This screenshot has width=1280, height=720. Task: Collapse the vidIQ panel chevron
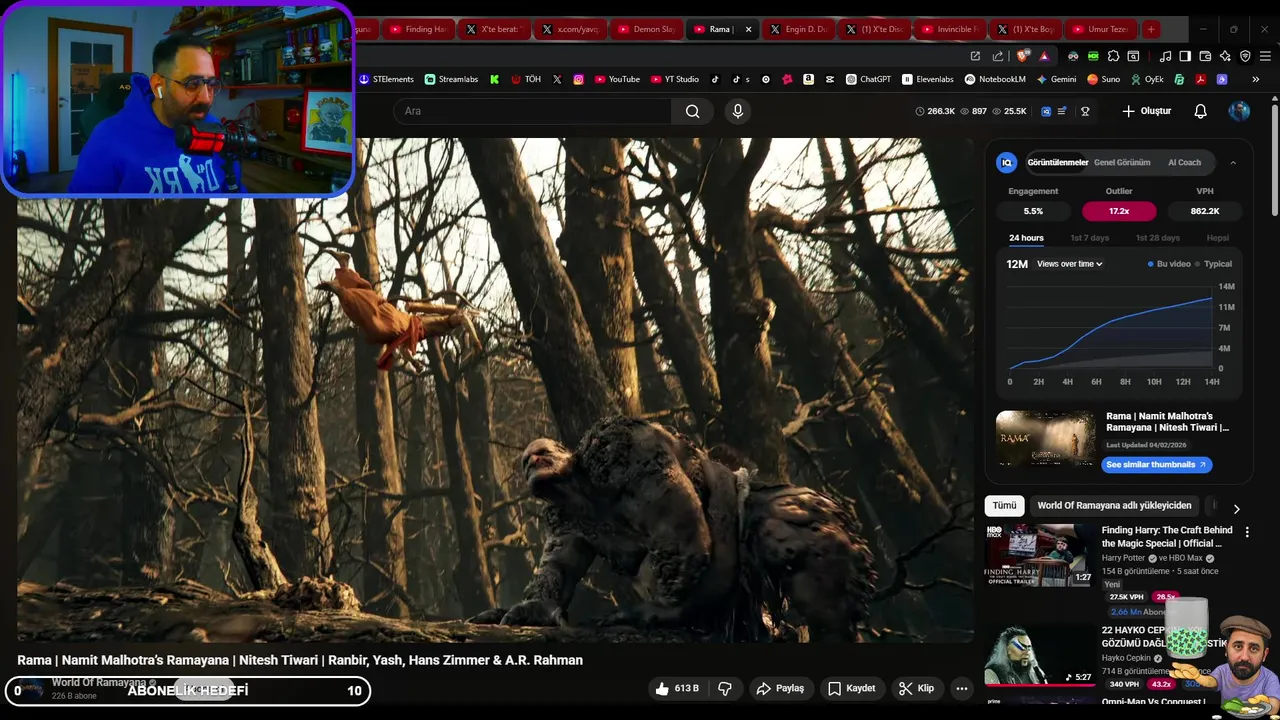pyautogui.click(x=1233, y=162)
